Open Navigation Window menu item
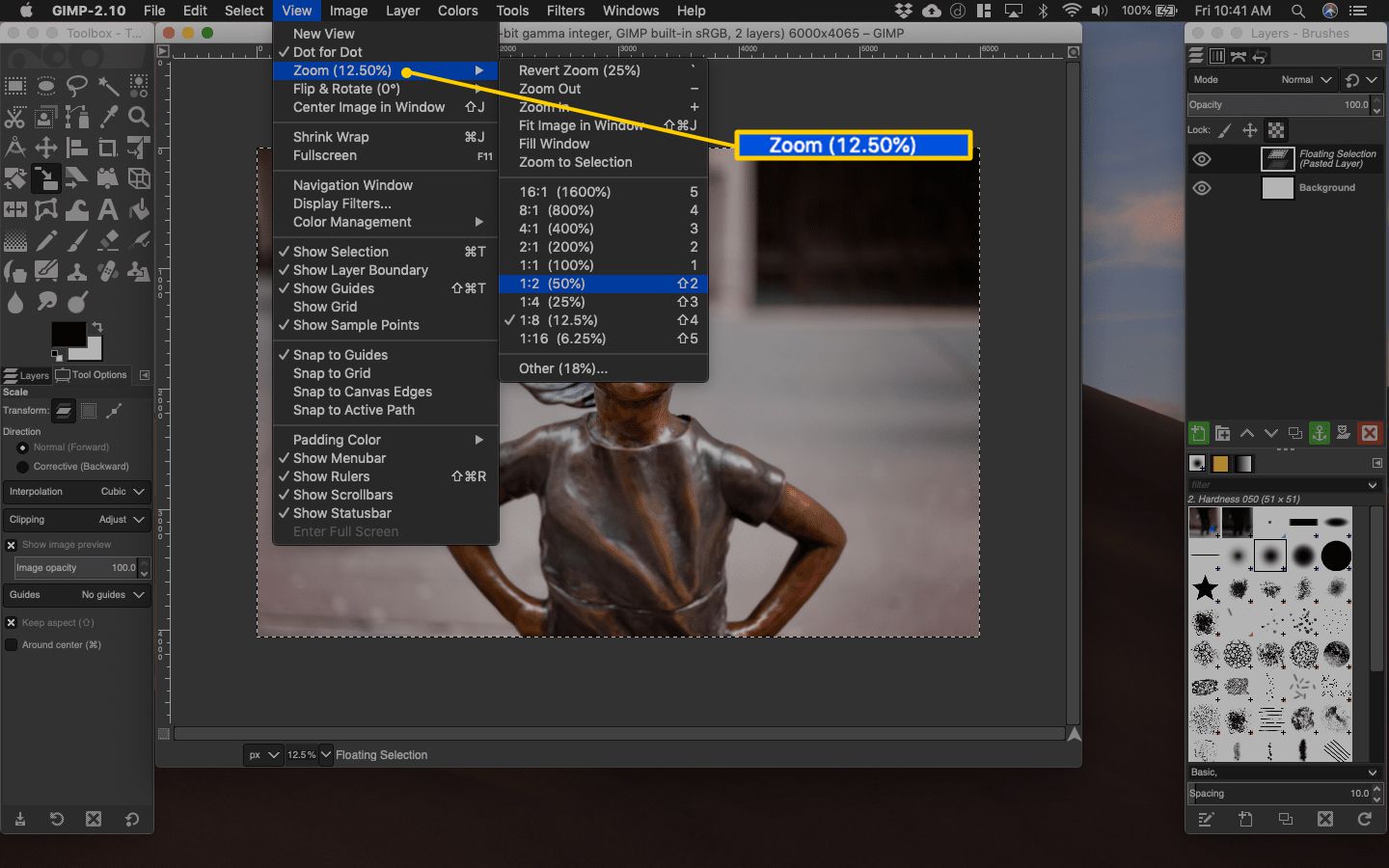This screenshot has width=1389, height=868. coord(386,185)
